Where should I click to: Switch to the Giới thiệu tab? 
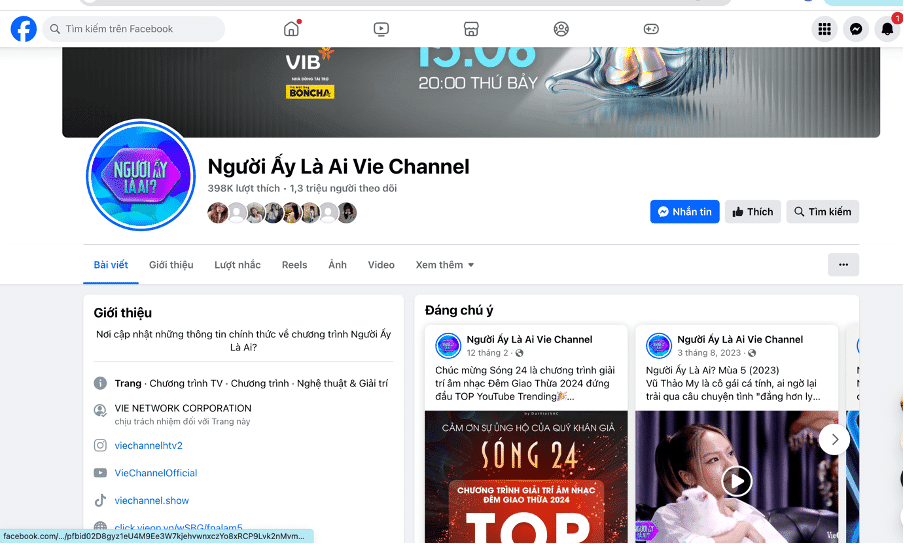click(171, 265)
